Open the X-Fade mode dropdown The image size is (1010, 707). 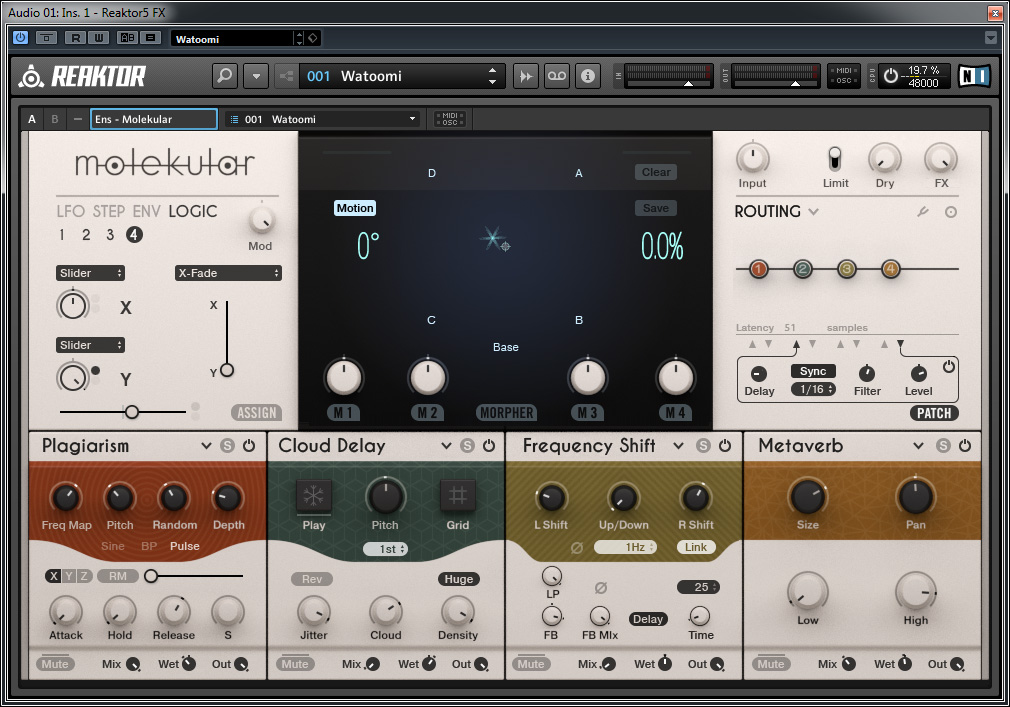pos(228,273)
